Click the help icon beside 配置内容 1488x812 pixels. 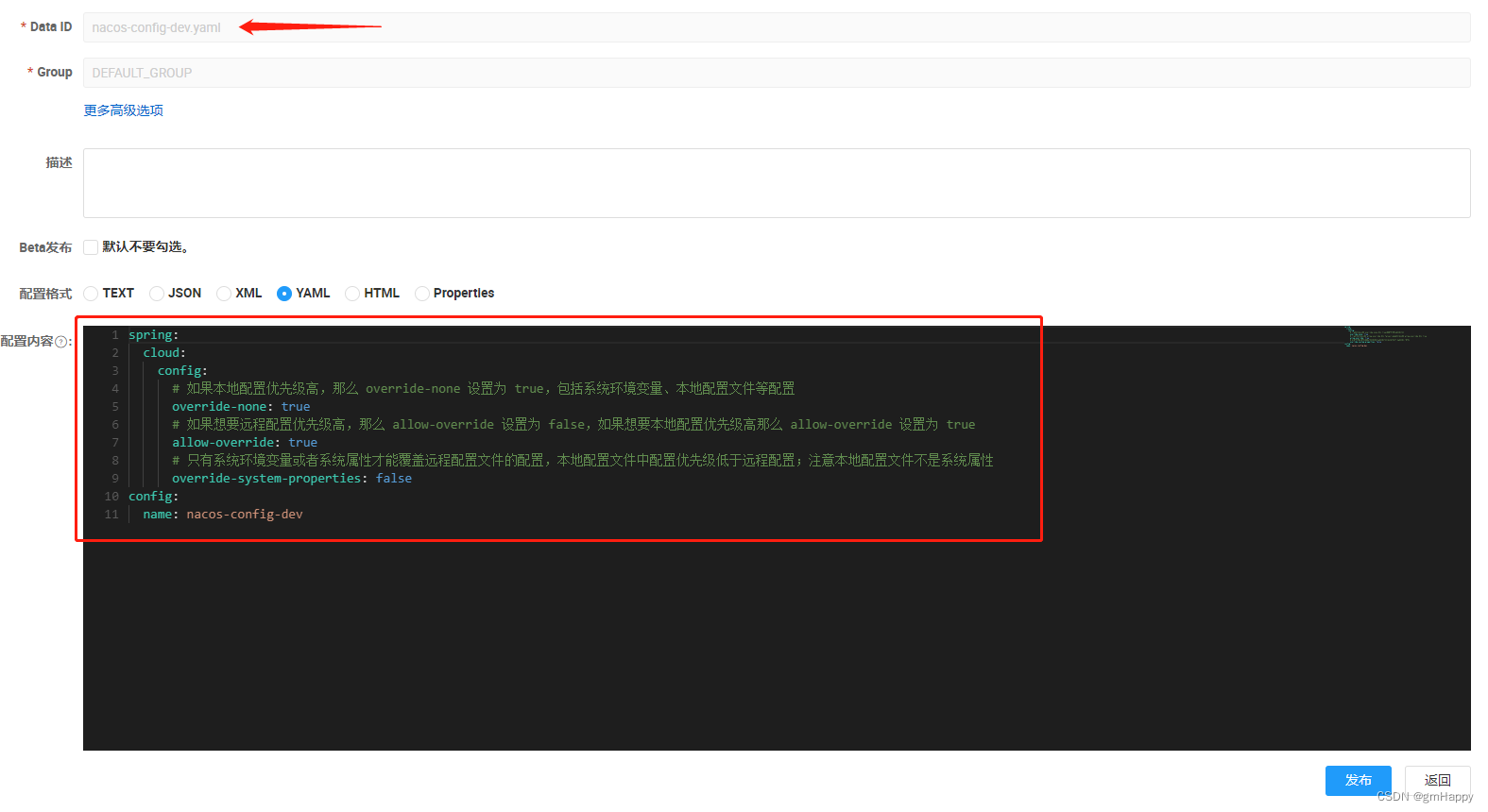coord(61,342)
